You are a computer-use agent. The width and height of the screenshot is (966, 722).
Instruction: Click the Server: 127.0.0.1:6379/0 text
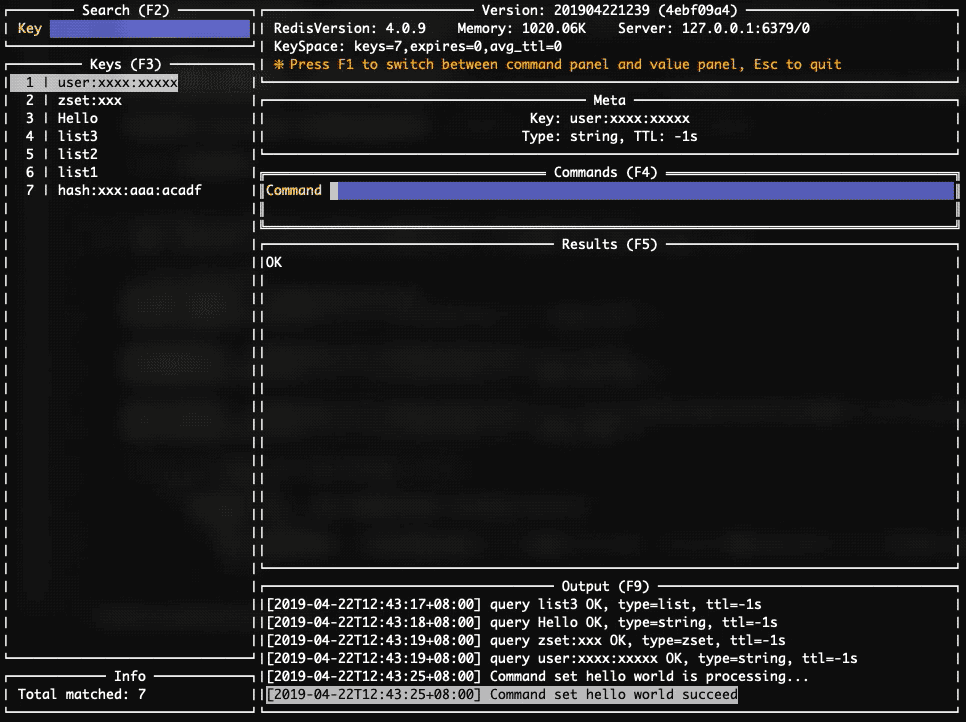[714, 28]
